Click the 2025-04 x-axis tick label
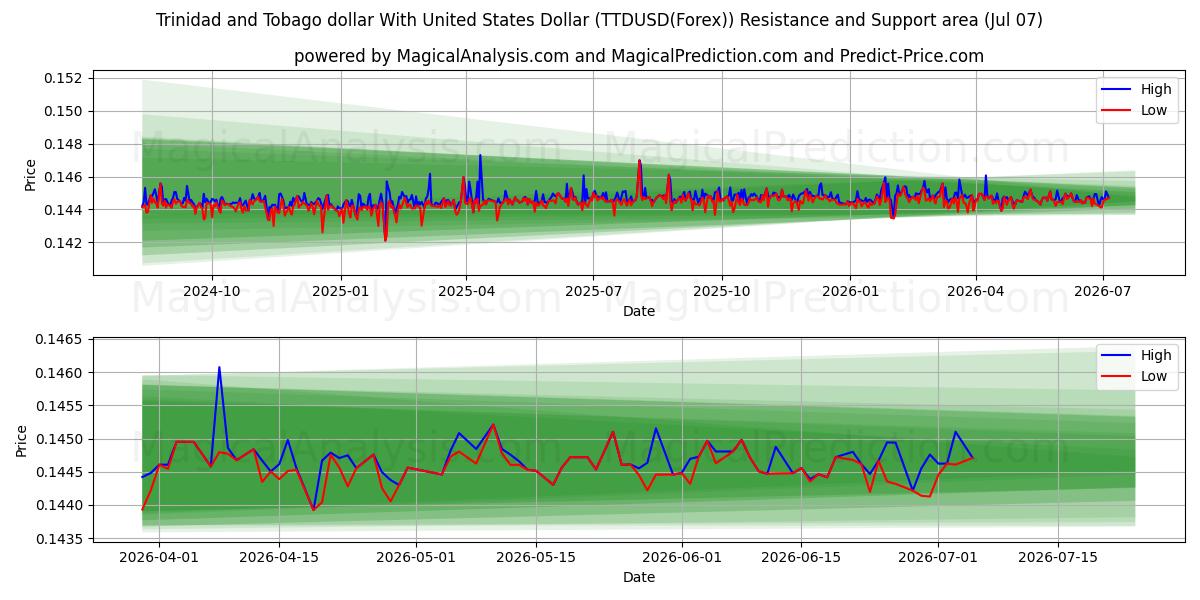This screenshot has height=600, width=1200. tap(466, 291)
